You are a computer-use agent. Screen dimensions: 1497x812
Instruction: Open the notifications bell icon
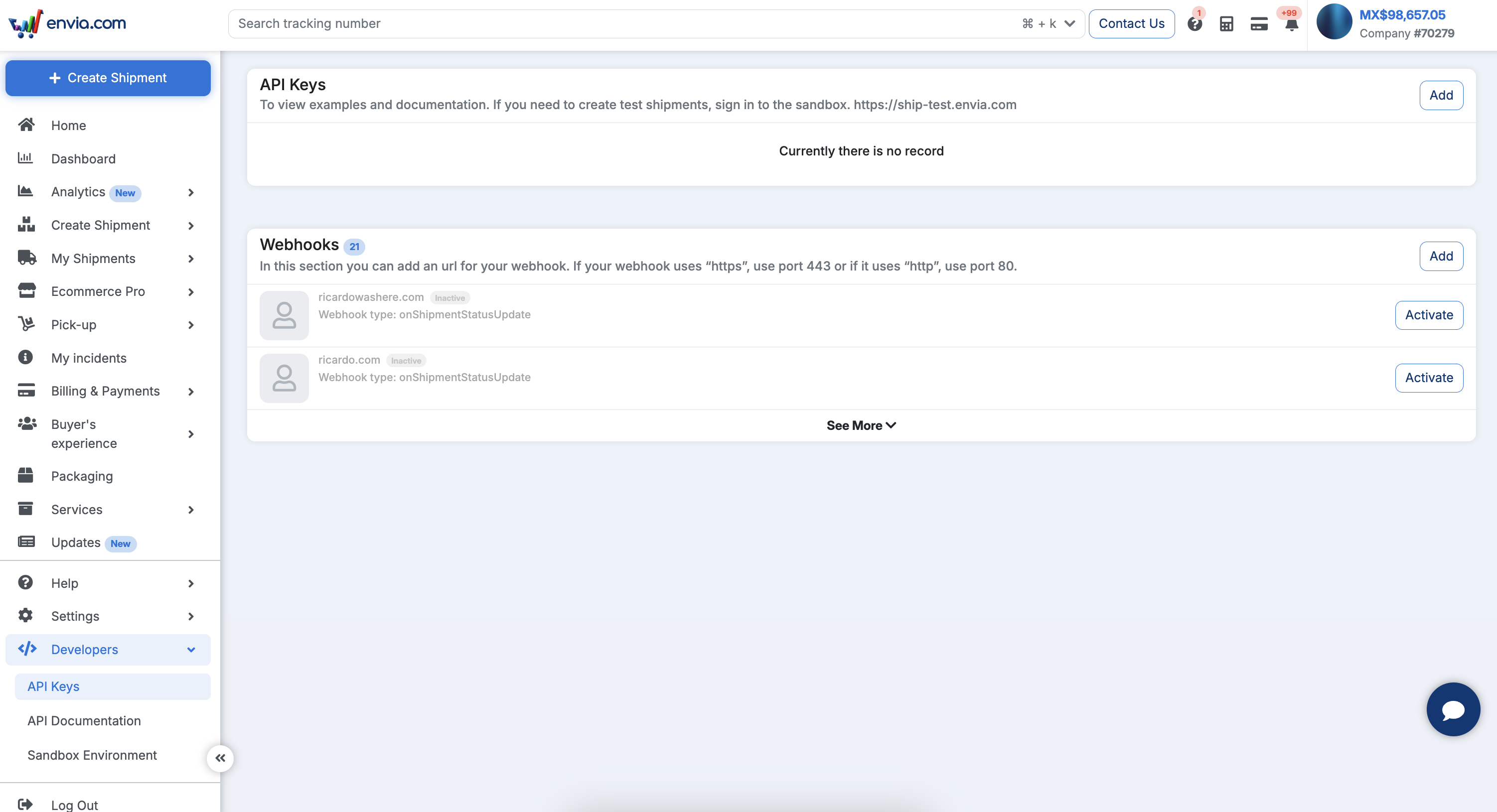click(x=1291, y=24)
